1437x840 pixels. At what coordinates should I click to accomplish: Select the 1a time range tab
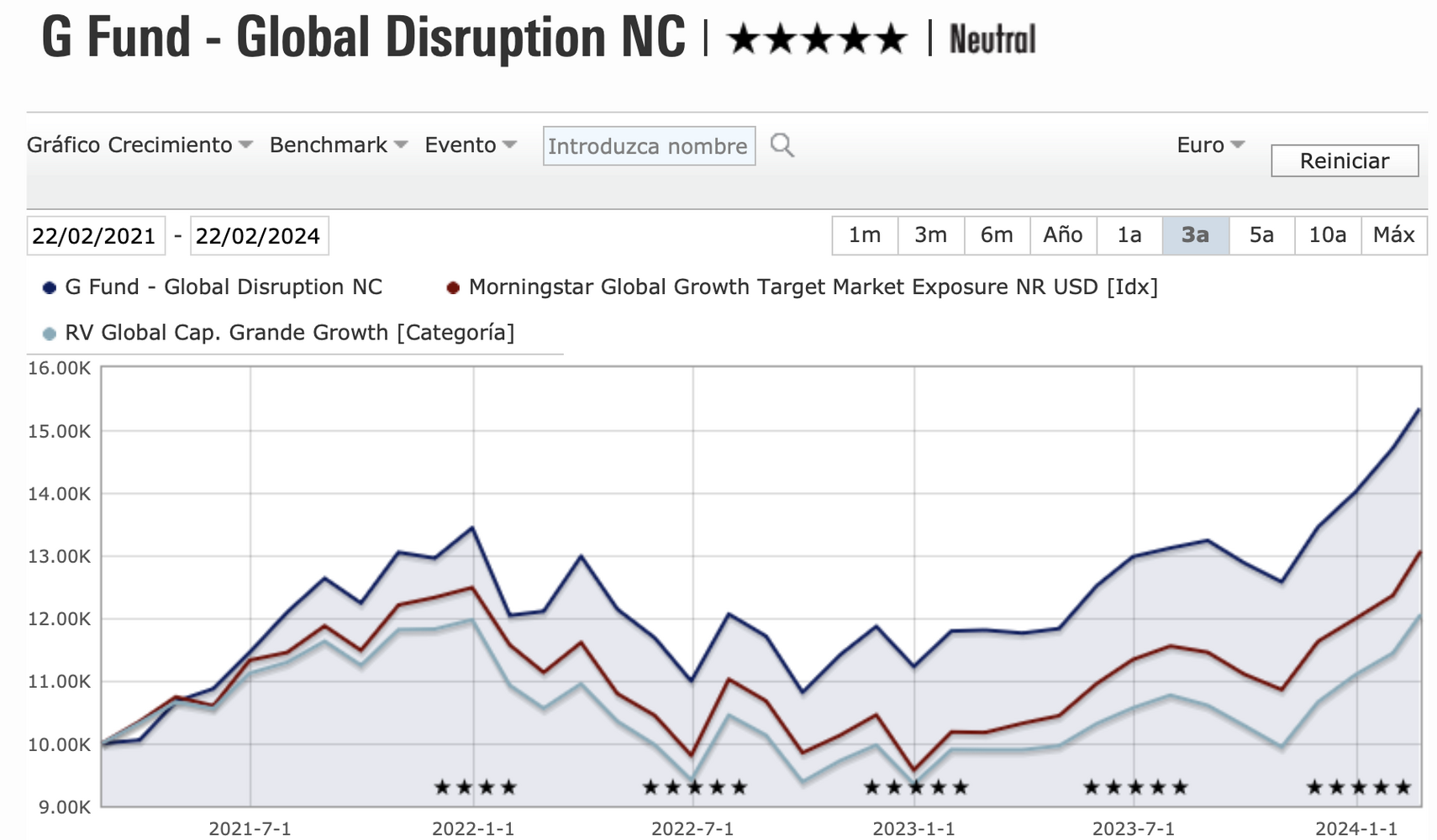pyautogui.click(x=1129, y=235)
